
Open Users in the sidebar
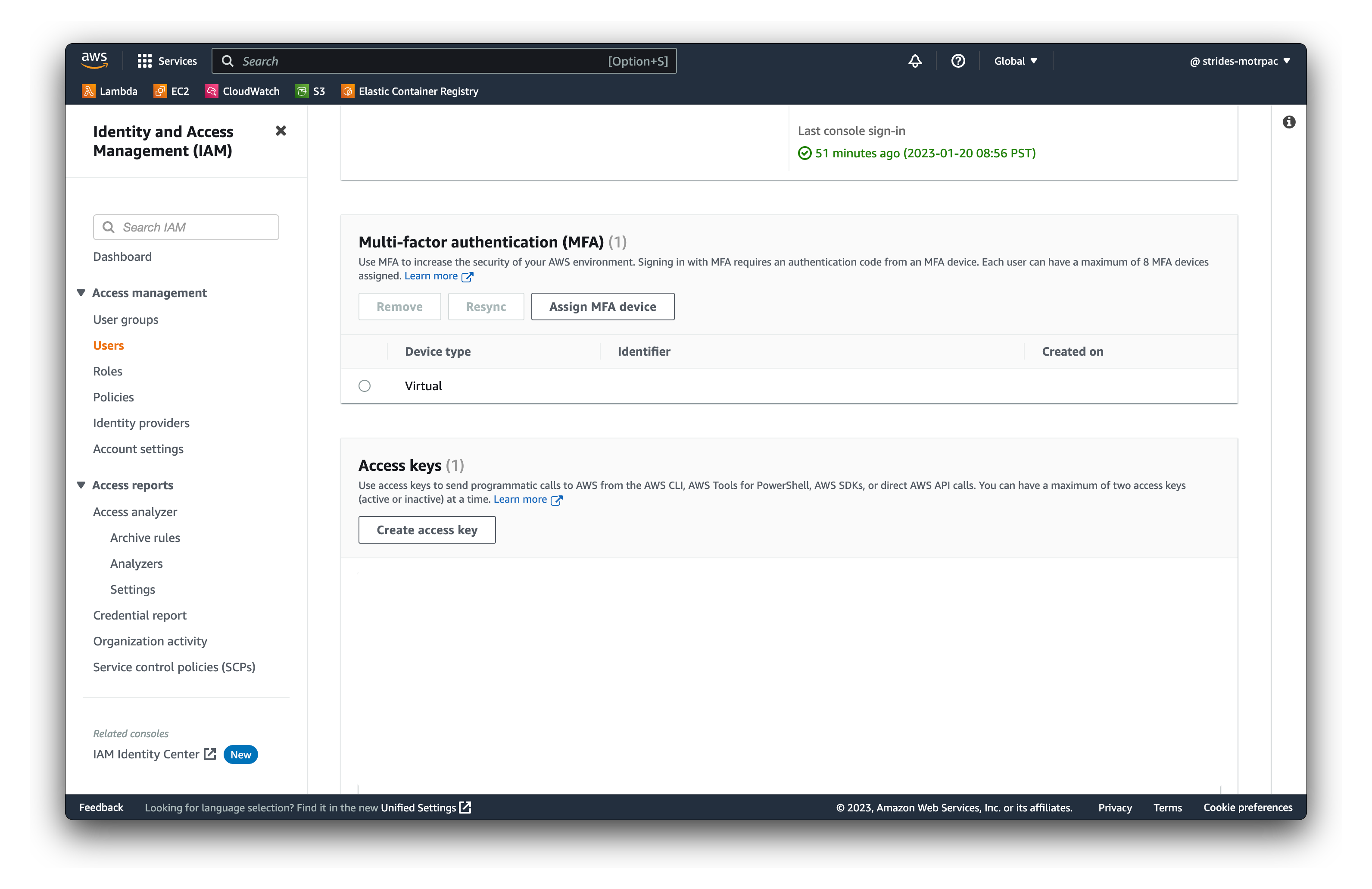(109, 346)
